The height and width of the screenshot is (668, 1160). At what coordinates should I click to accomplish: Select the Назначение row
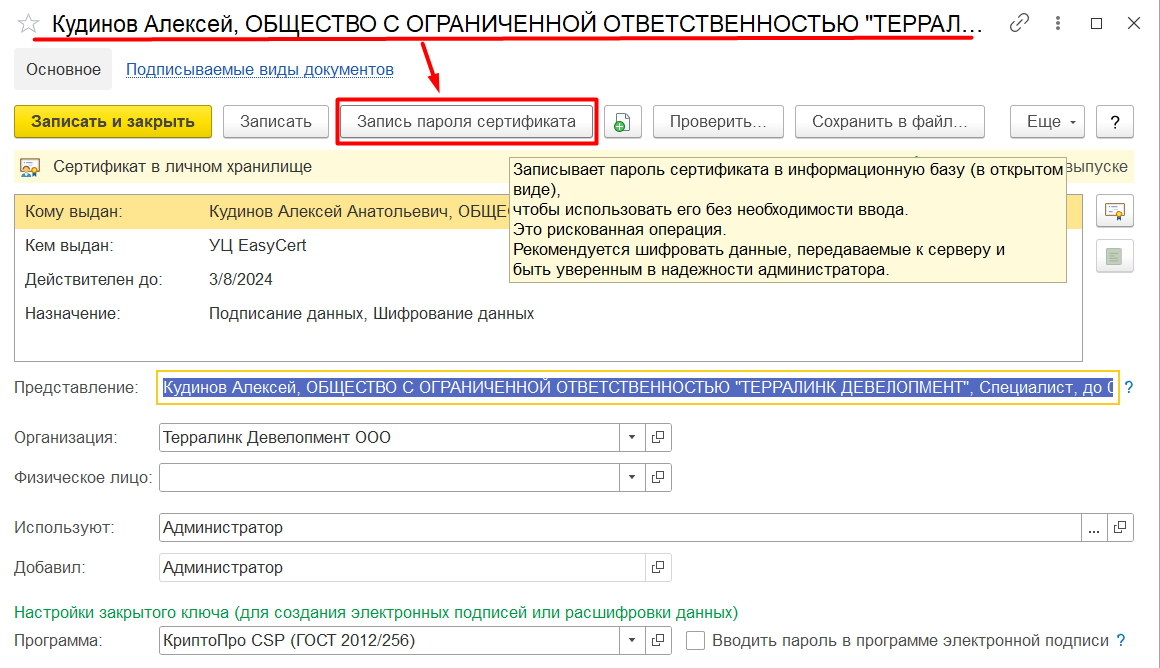tap(548, 314)
